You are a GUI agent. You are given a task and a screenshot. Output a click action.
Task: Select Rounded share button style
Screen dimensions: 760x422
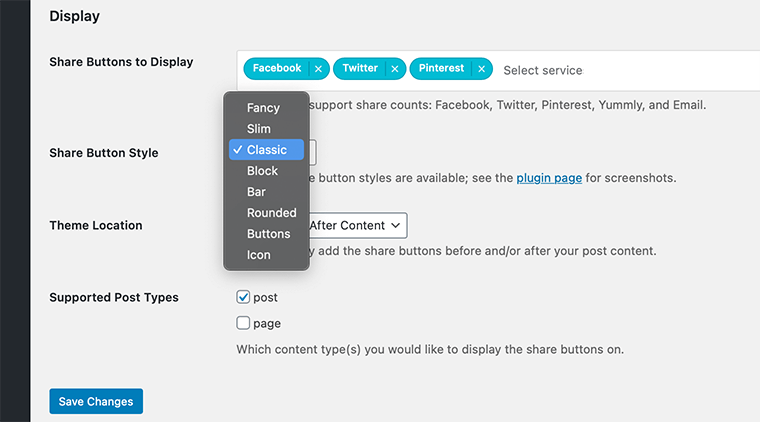point(271,213)
